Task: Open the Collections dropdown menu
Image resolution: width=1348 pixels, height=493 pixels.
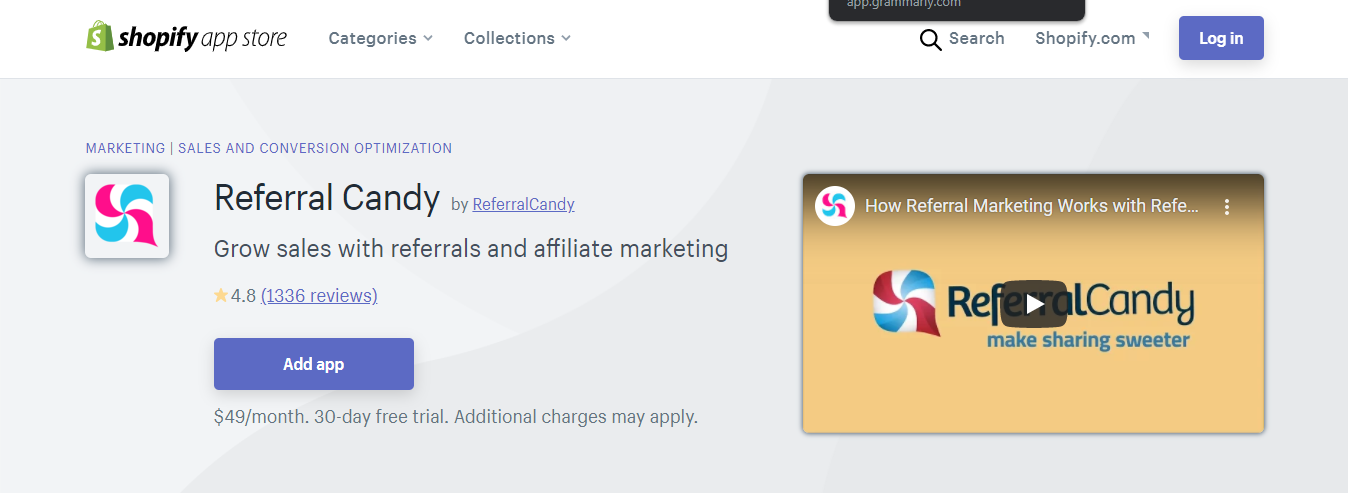Action: tap(517, 38)
